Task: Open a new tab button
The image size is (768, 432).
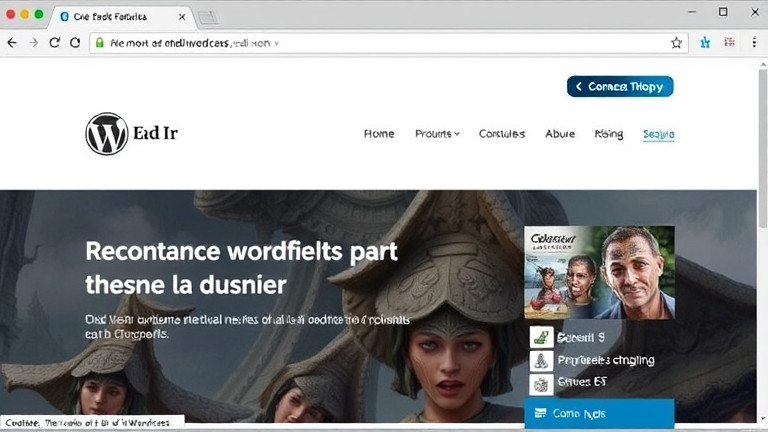Action: click(x=208, y=18)
